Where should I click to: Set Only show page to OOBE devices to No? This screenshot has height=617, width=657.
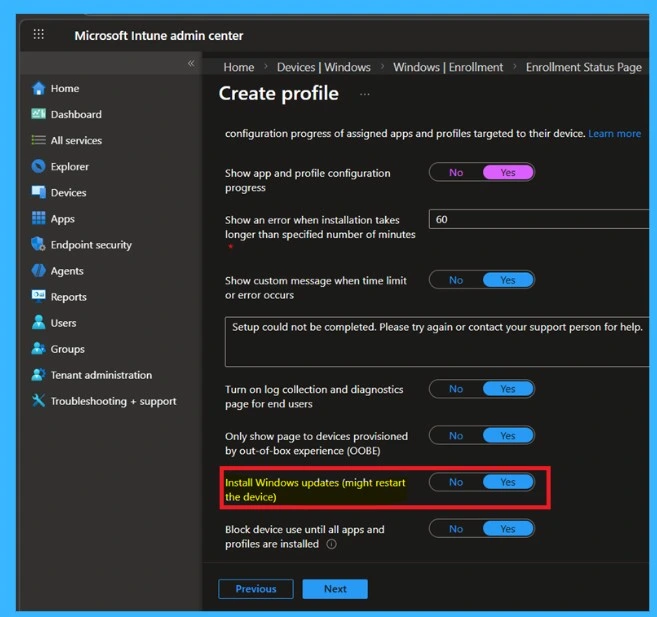coord(456,436)
